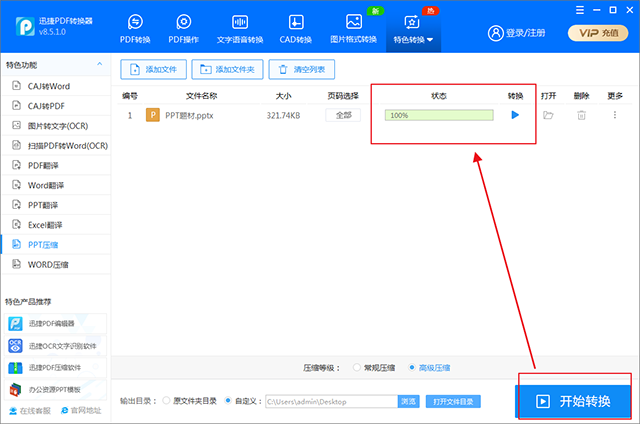Select CAJ转Word in sidebar
The height and width of the screenshot is (424, 640).
[56, 86]
